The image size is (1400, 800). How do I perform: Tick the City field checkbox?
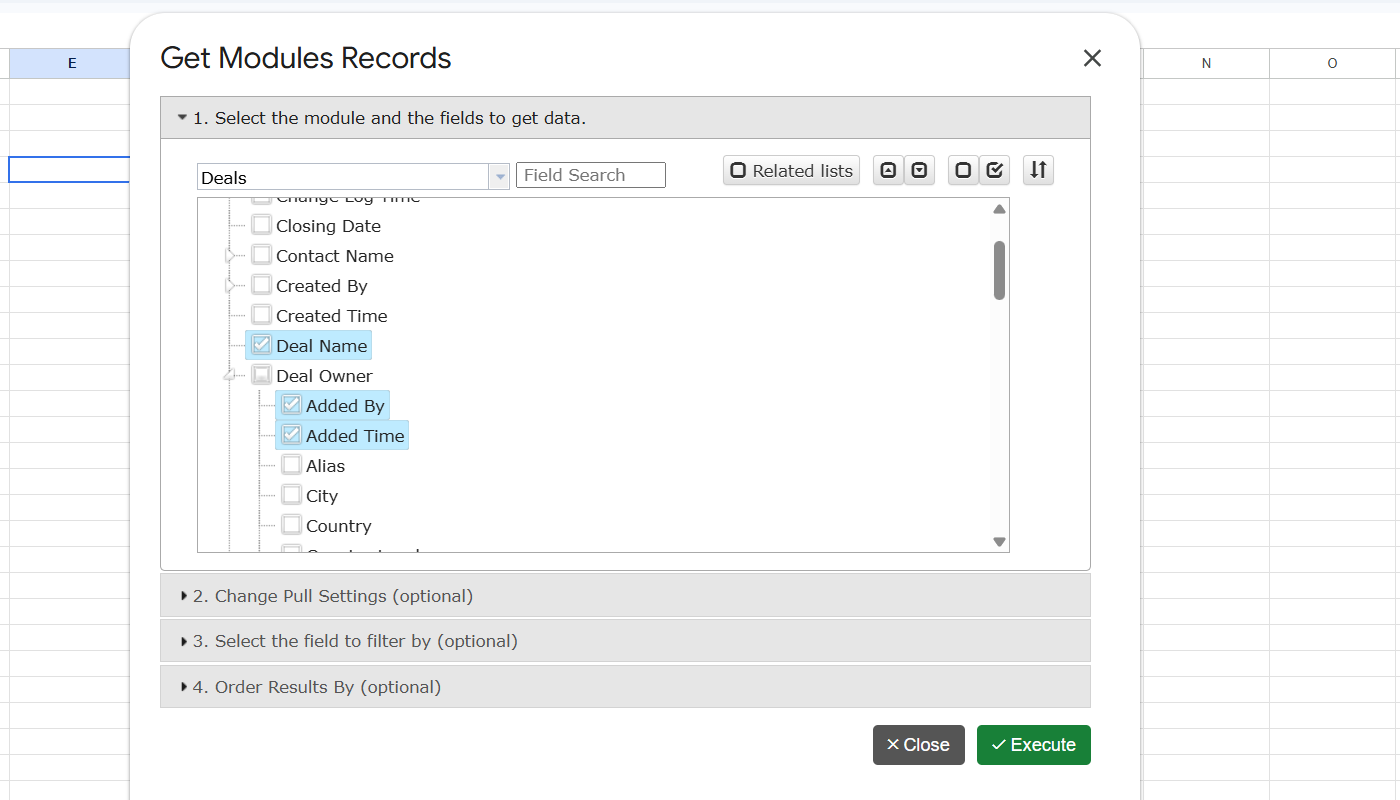tap(292, 495)
